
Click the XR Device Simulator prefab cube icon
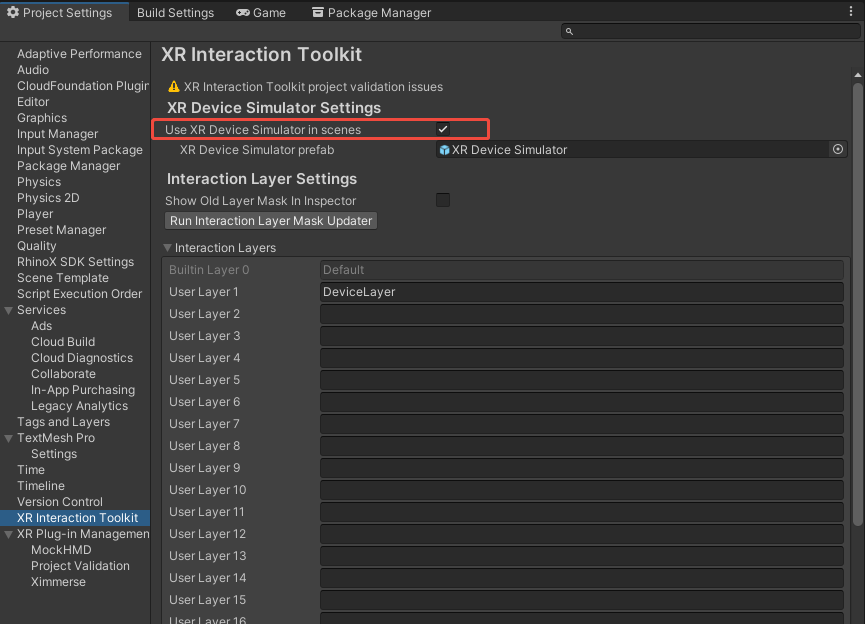[444, 150]
